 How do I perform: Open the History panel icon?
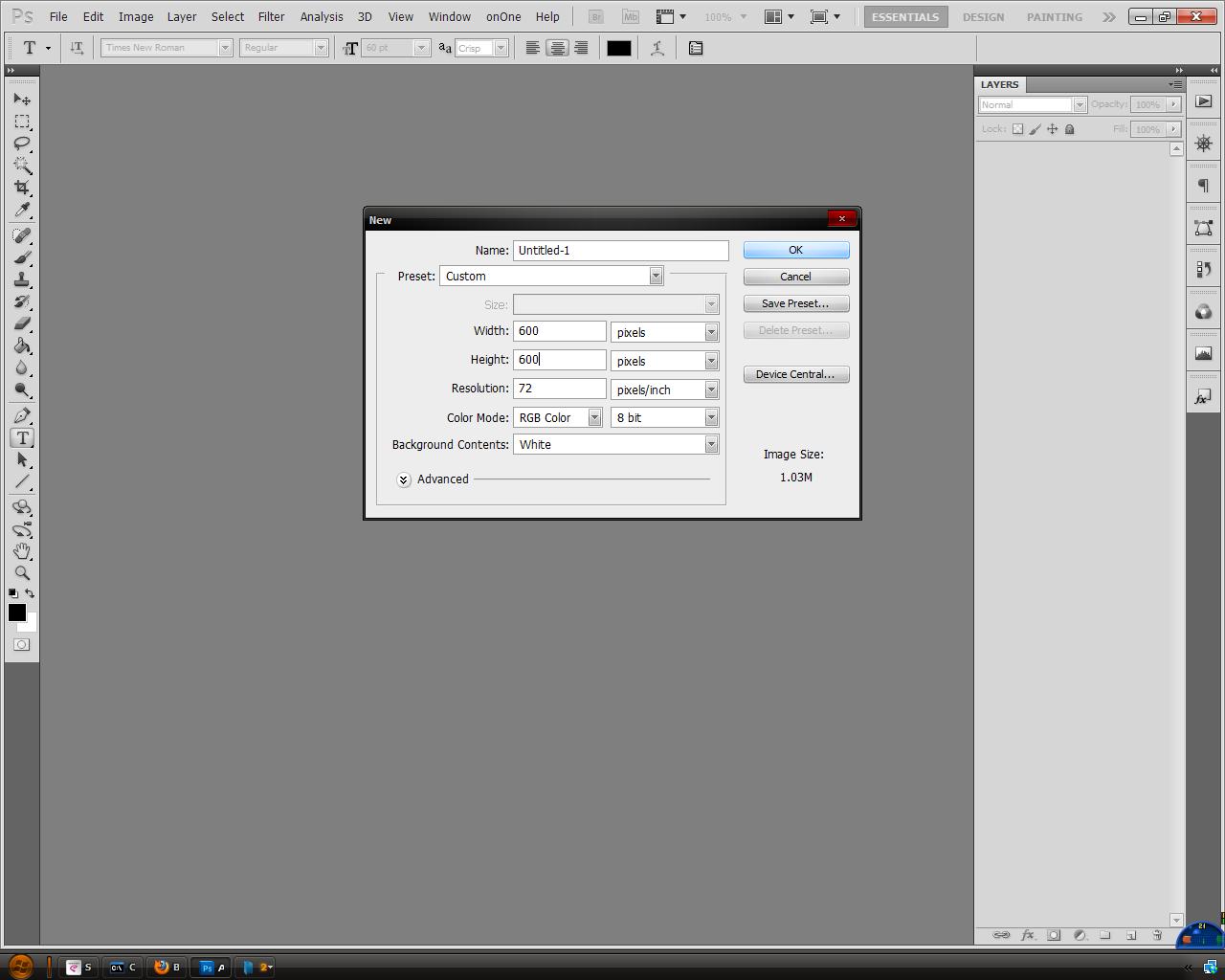(1204, 270)
